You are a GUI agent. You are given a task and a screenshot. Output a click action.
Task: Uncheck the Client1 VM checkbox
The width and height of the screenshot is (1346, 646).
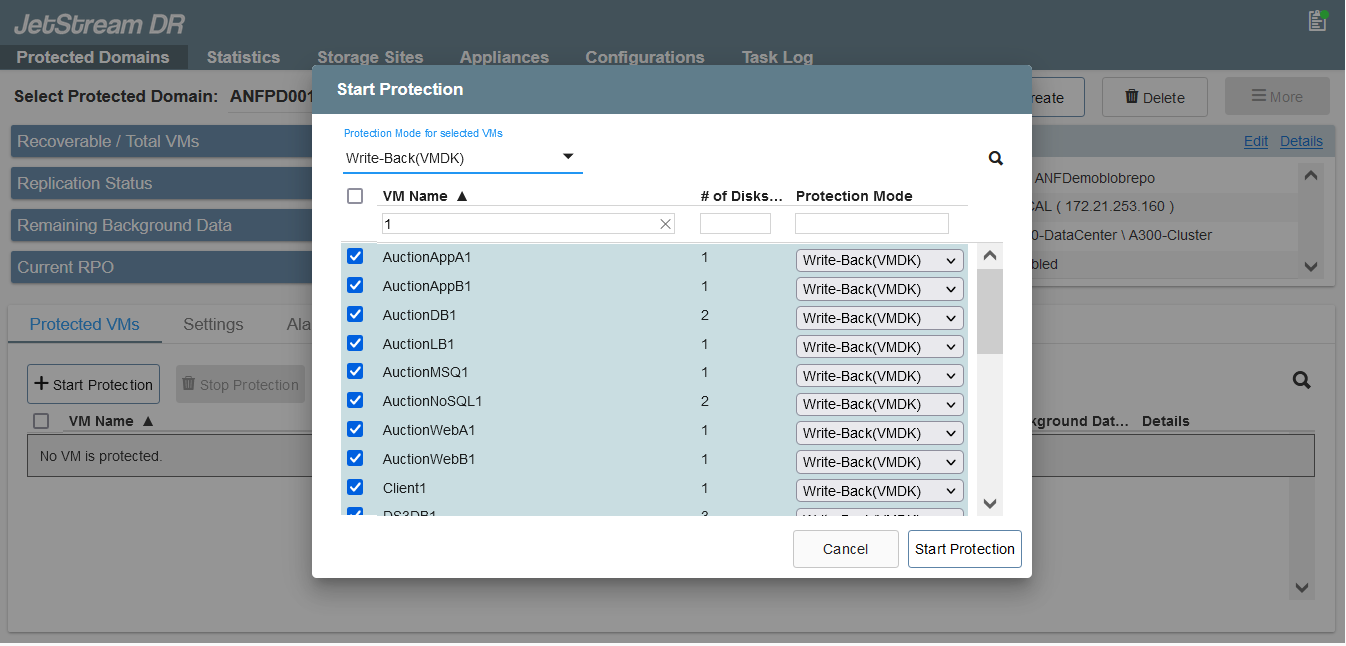(355, 488)
